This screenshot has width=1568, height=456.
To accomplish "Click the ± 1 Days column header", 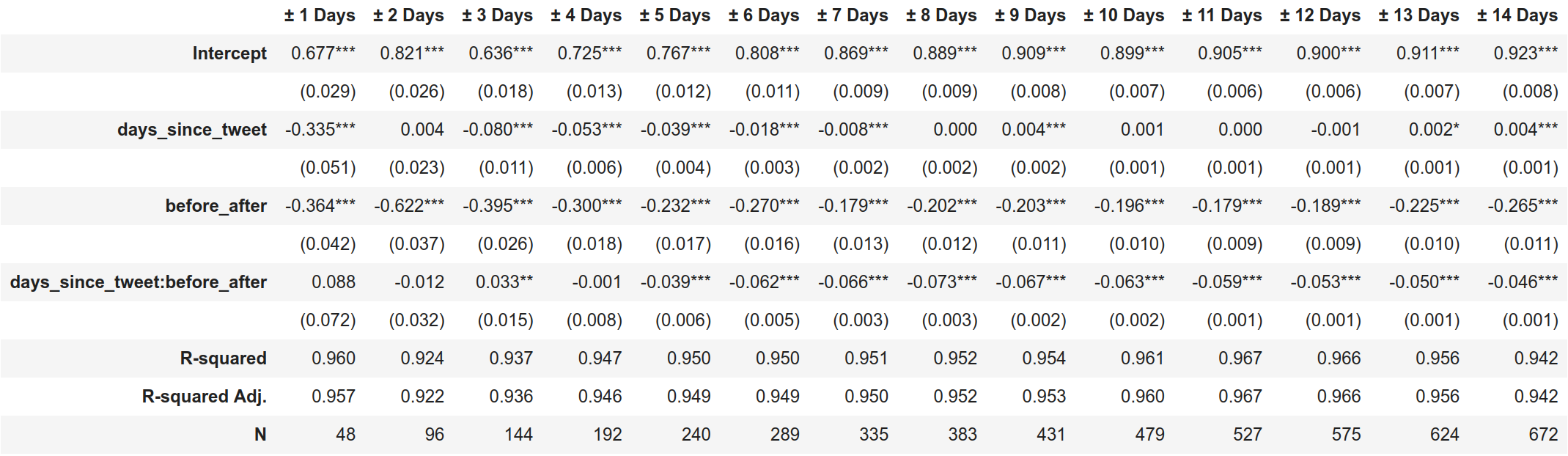I will point(320,15).
